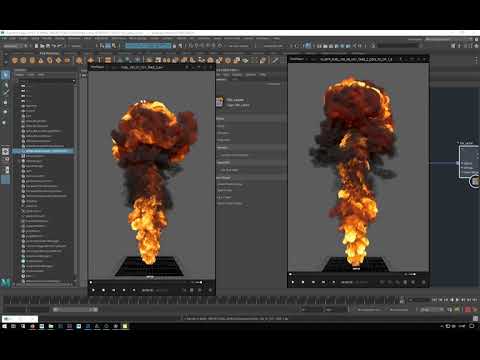Toggle the Outliner panel from the toolbox
This screenshot has width=480, height=360.
pos(5,180)
